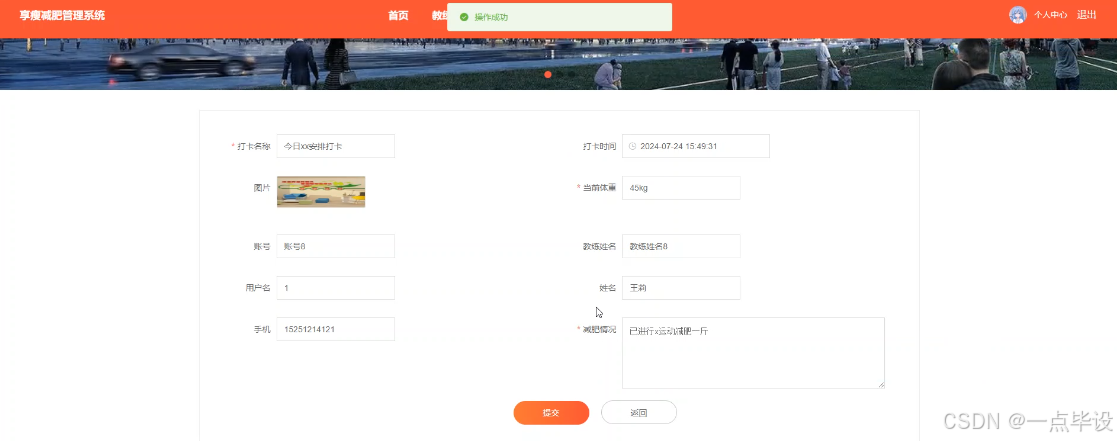Screen dimensions: 1117x441
Task: Click the 返回 button
Action: [639, 413]
